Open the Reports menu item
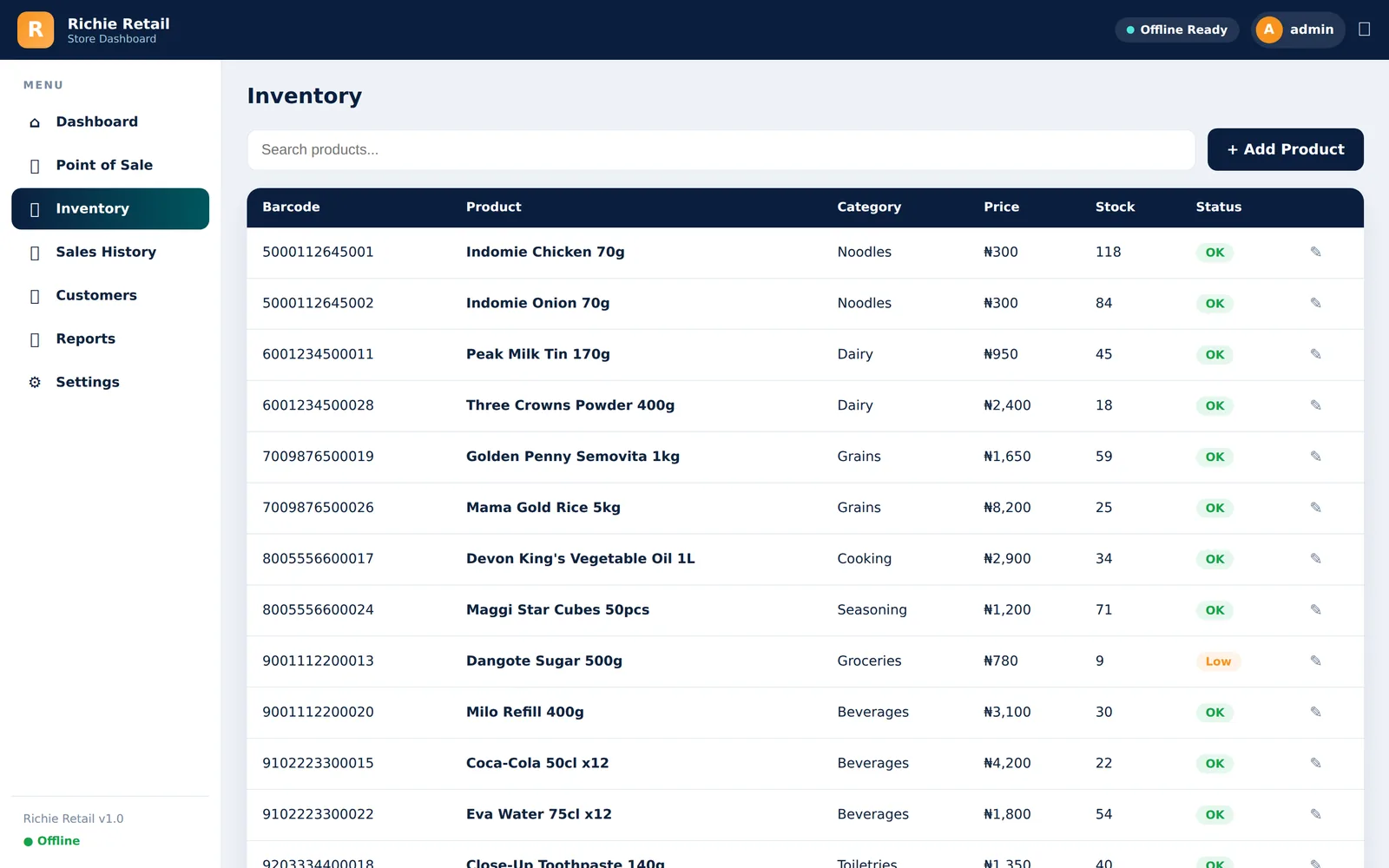 110,339
